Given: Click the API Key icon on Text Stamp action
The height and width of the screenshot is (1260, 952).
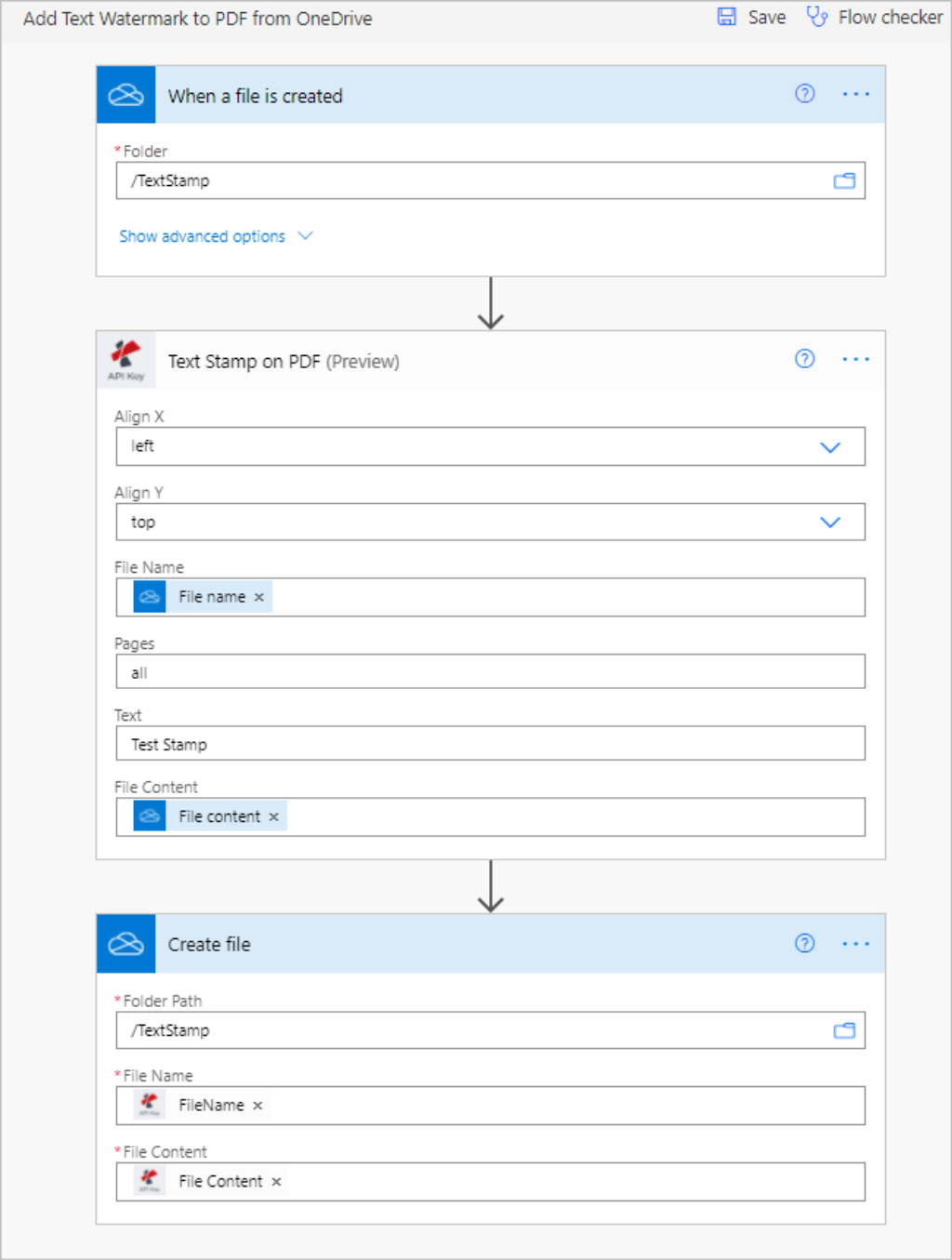Looking at the screenshot, I should [x=126, y=360].
